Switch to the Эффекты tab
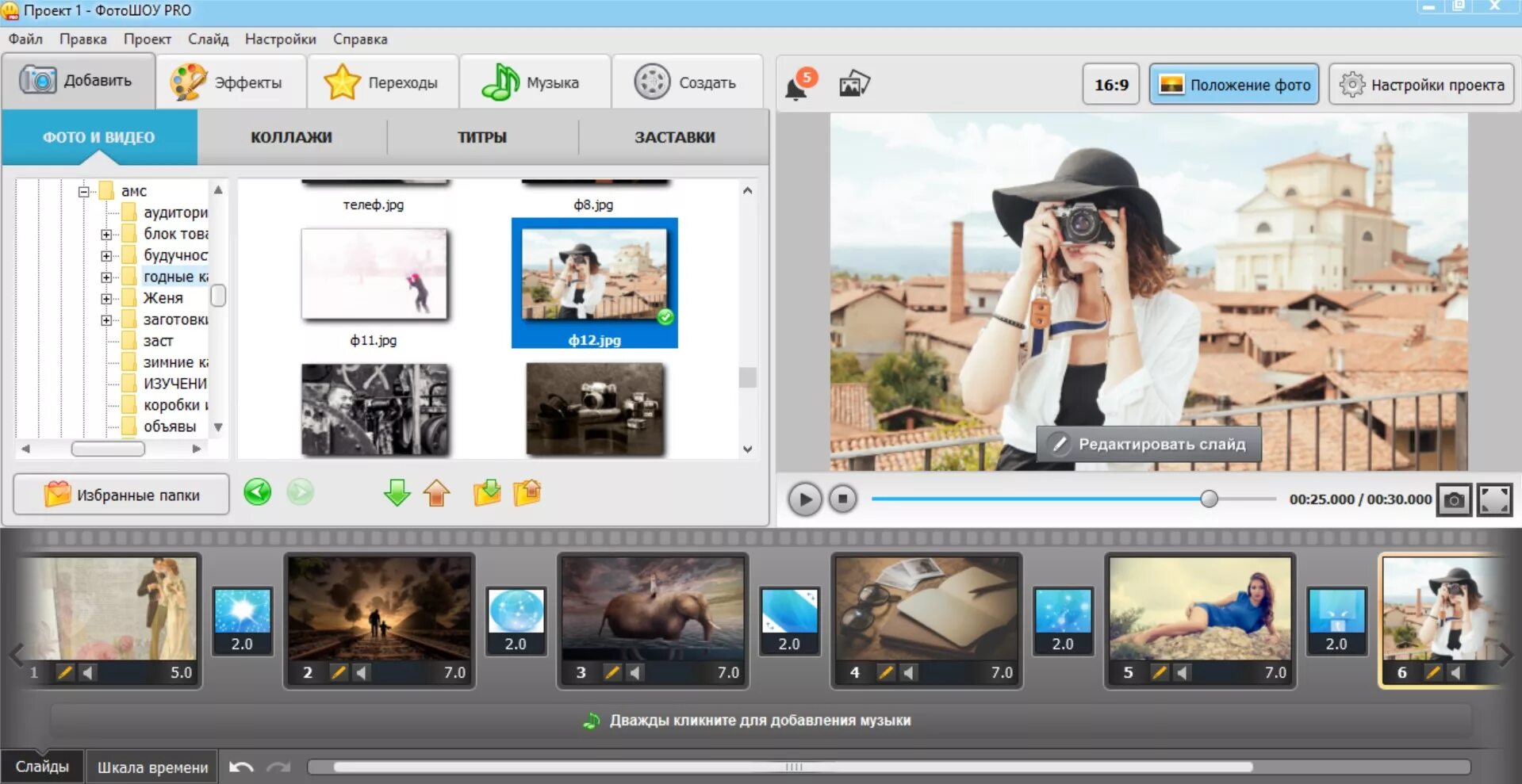1522x784 pixels. point(231,82)
